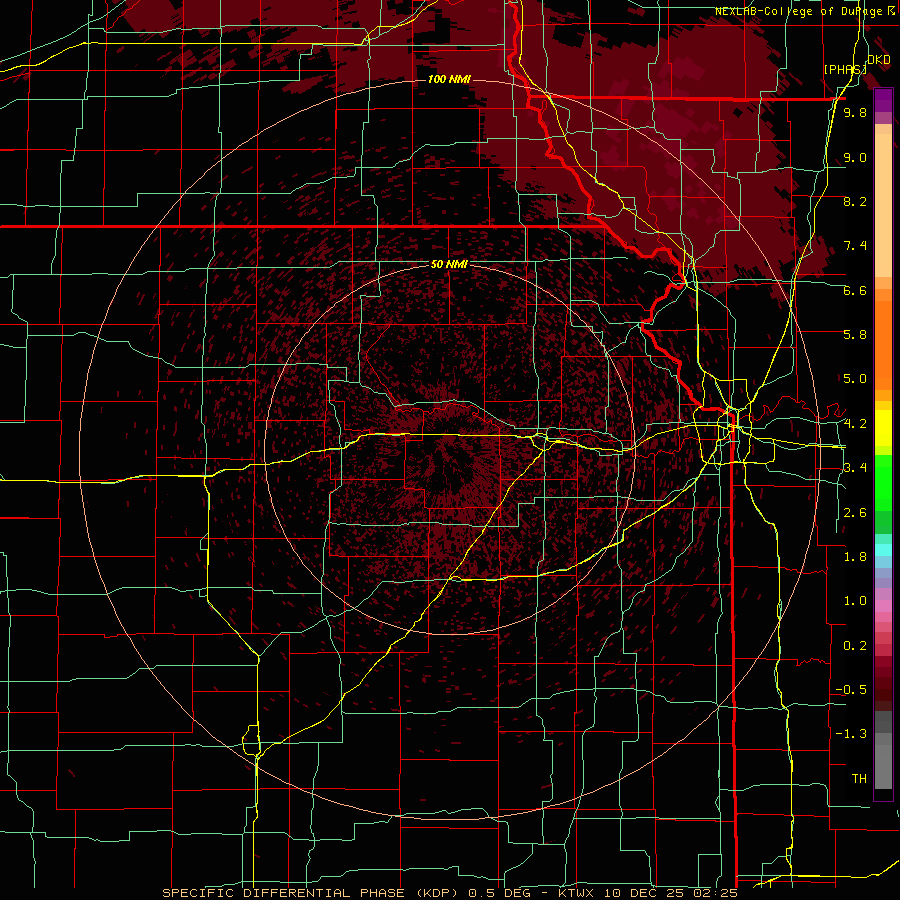Viewport: 900px width, 900px height.
Task: Select the 9.0 value on the scale
Action: [x=855, y=157]
